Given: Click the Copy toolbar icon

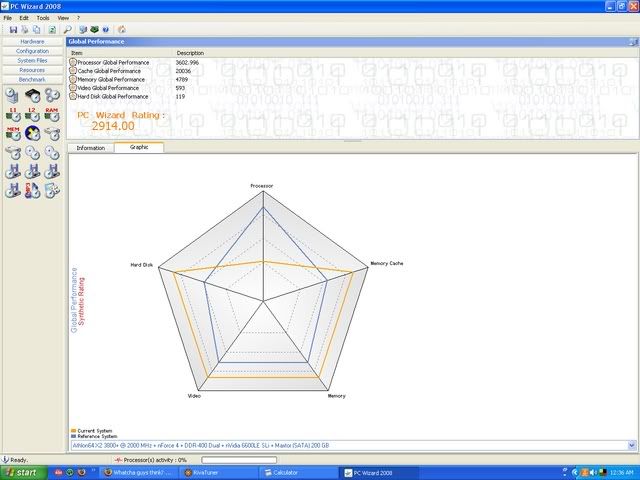Looking at the screenshot, I should pyautogui.click(x=37, y=29).
